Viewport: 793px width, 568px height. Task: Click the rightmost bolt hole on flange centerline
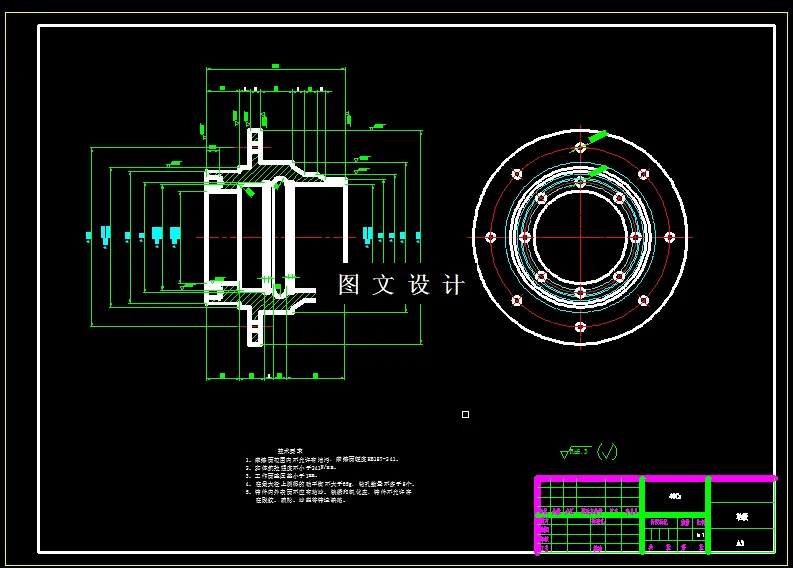click(670, 237)
